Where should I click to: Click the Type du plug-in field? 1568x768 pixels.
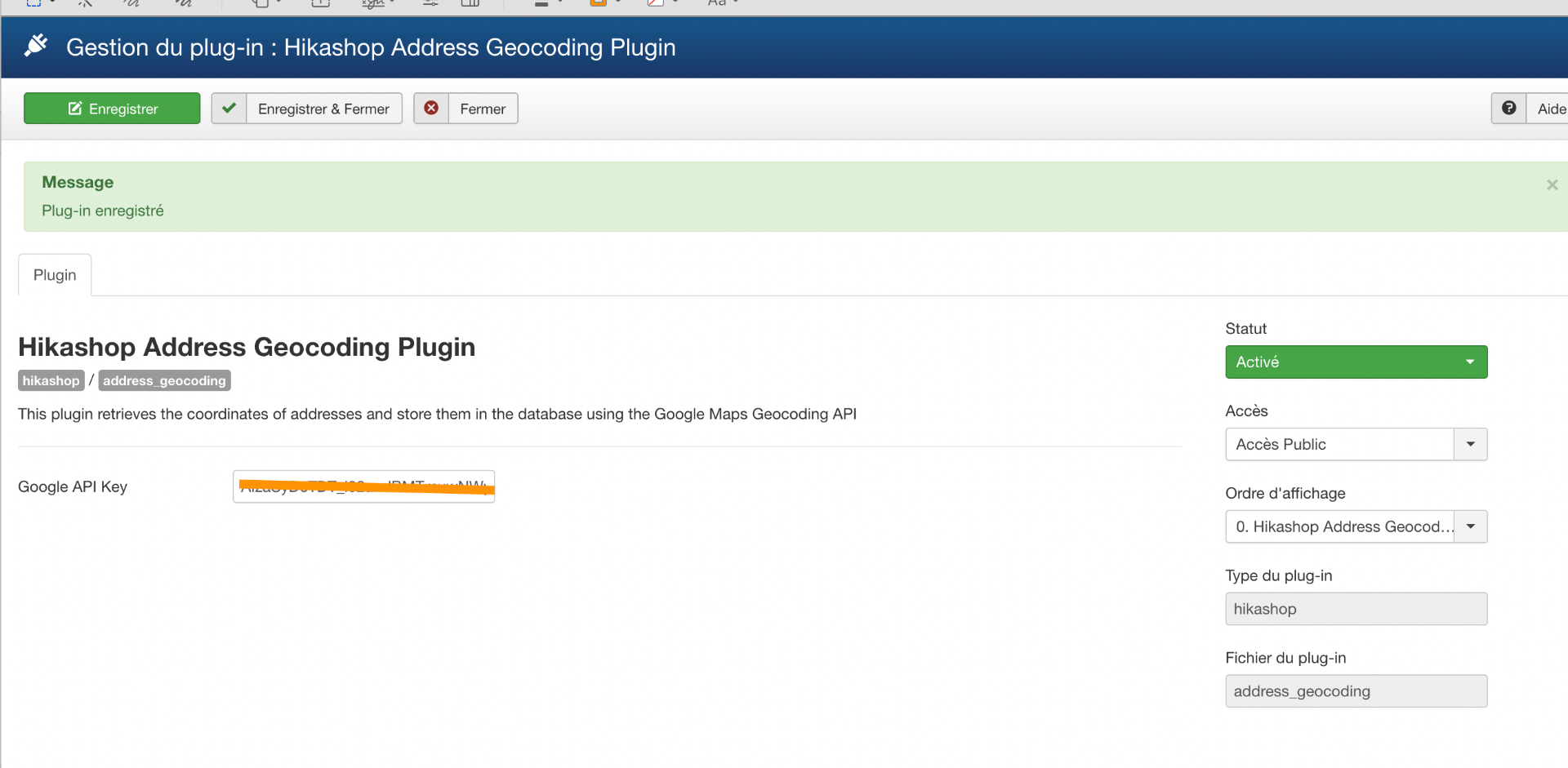[1356, 610]
